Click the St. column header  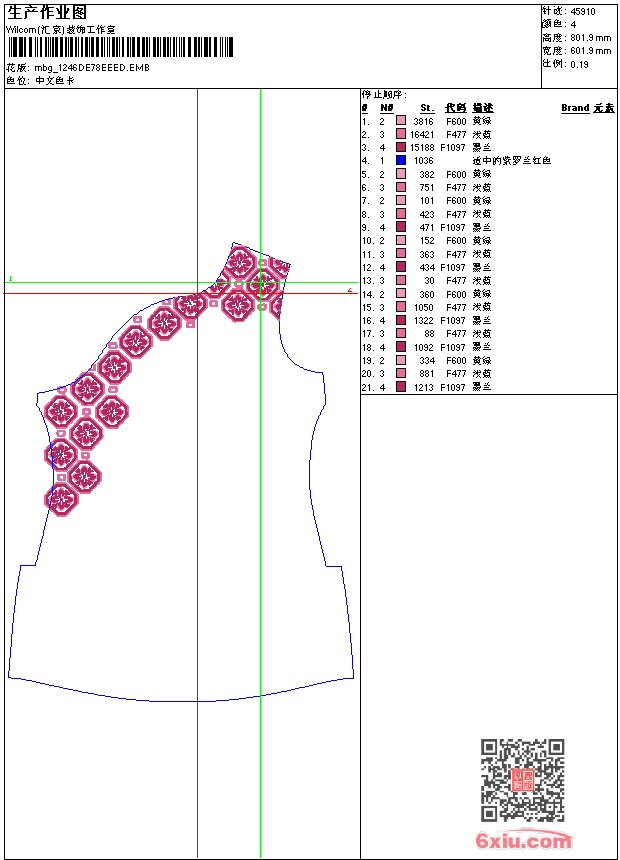point(427,108)
